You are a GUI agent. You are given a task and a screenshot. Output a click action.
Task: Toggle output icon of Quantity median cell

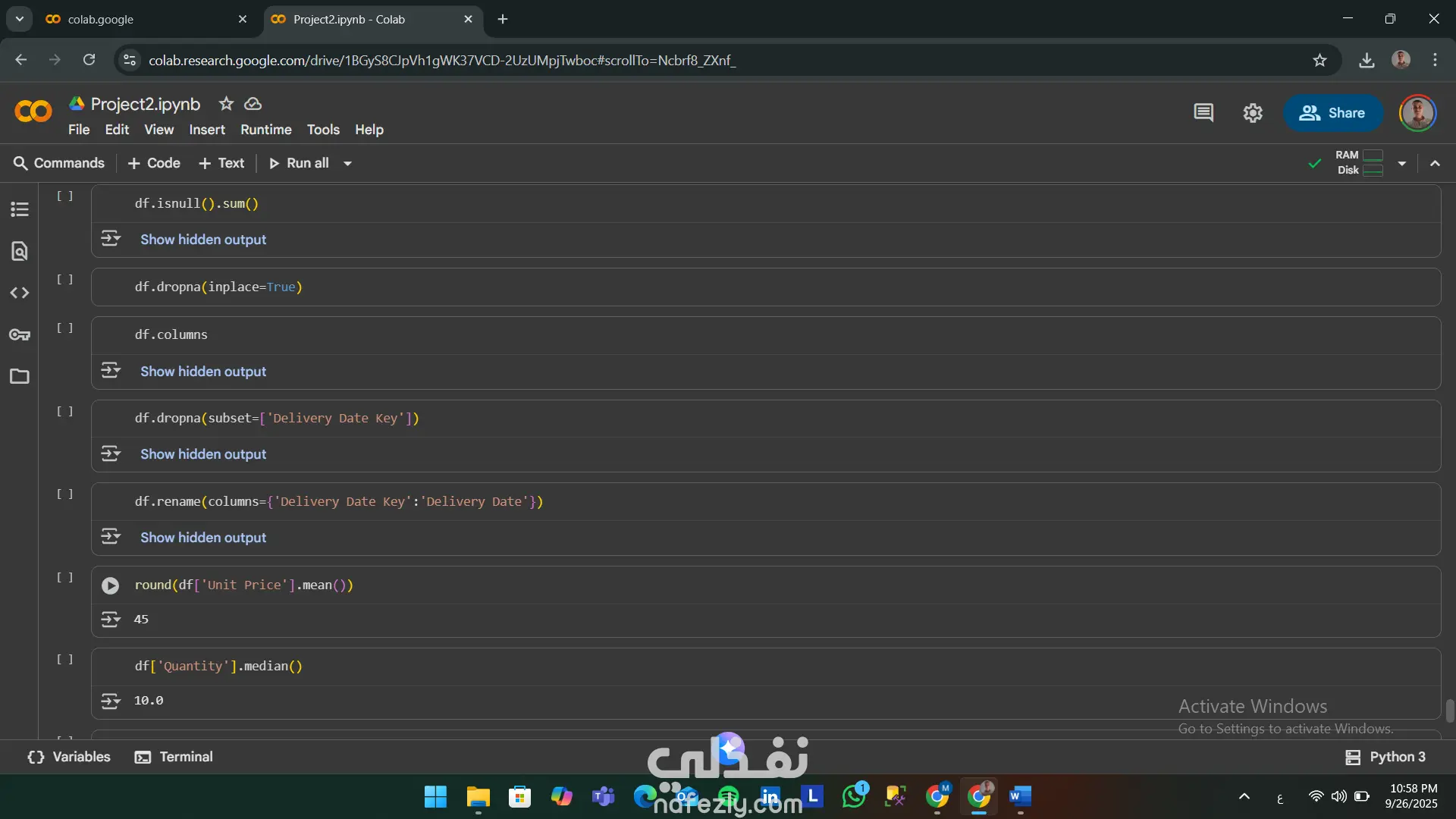point(111,701)
